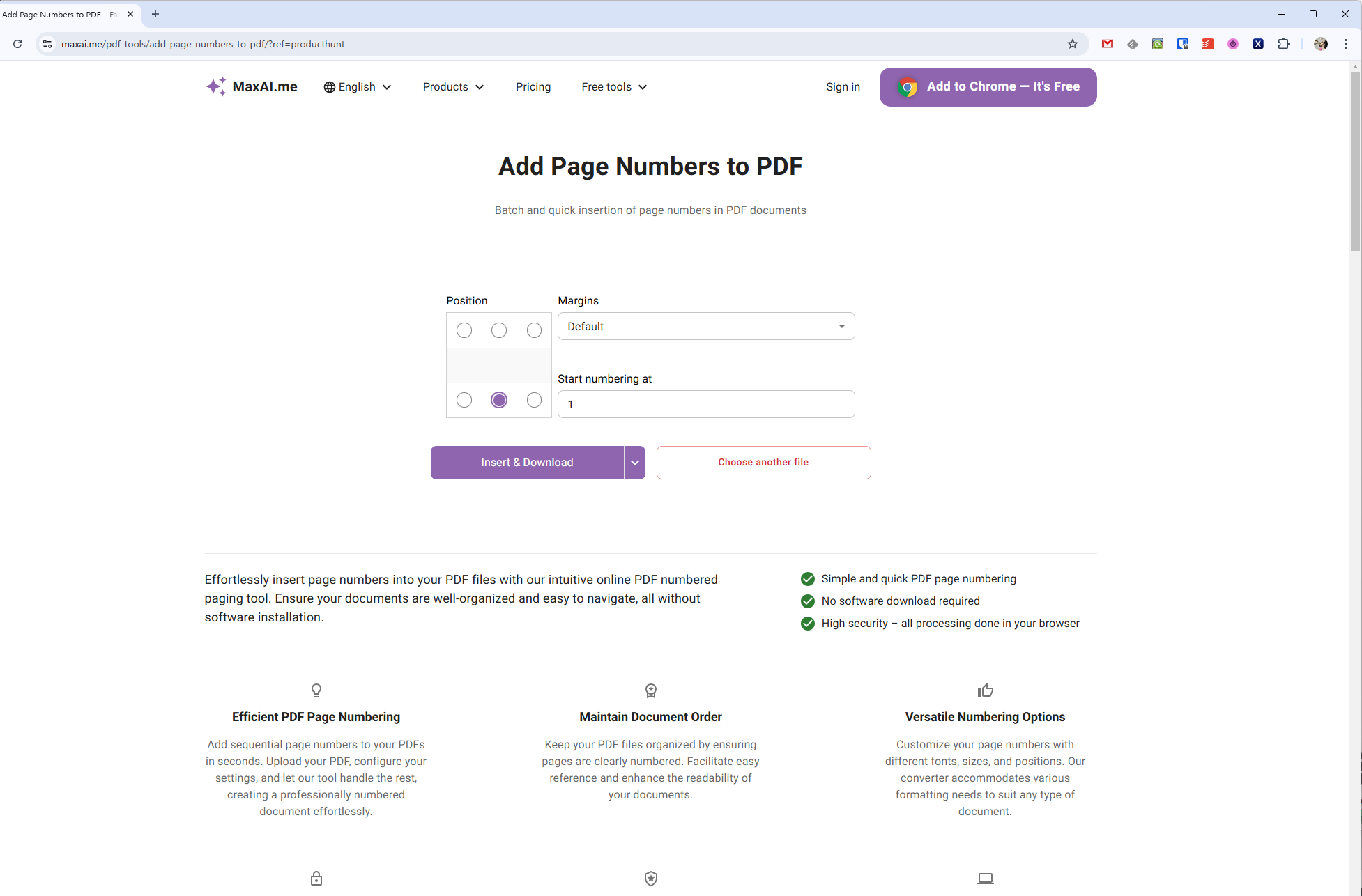The height and width of the screenshot is (896, 1362).
Task: Select the top-right page number position
Action: (534, 330)
